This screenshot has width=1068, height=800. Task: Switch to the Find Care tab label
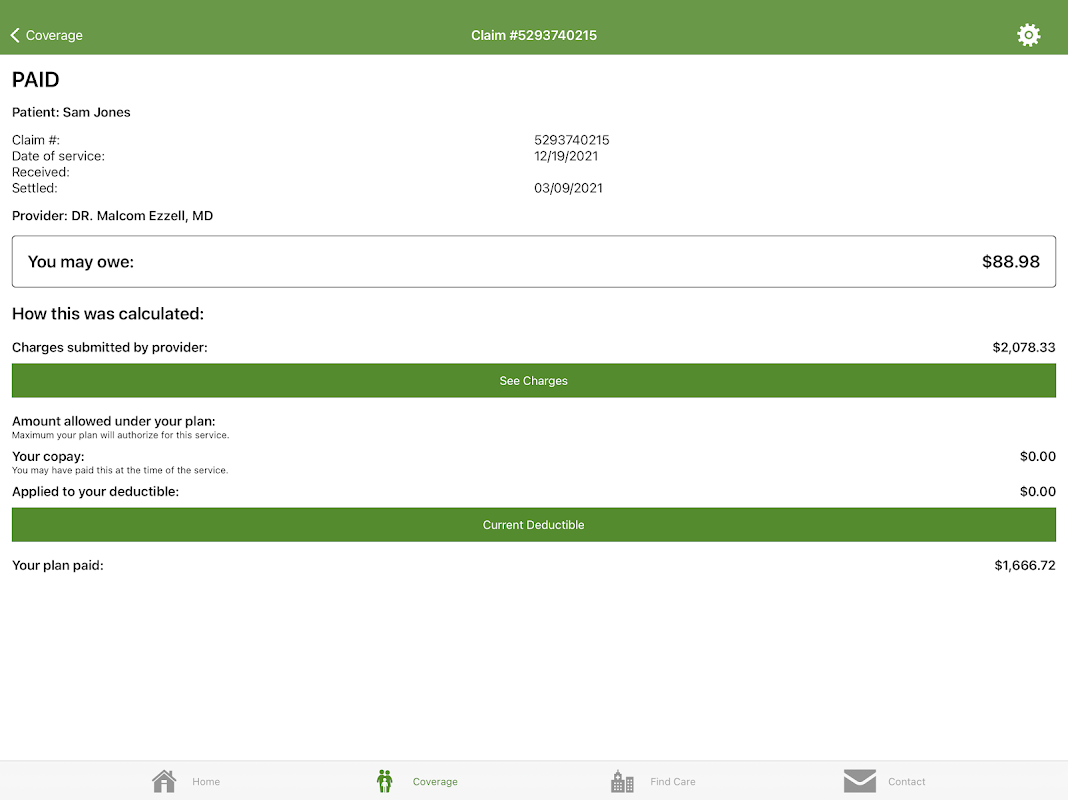click(x=672, y=782)
